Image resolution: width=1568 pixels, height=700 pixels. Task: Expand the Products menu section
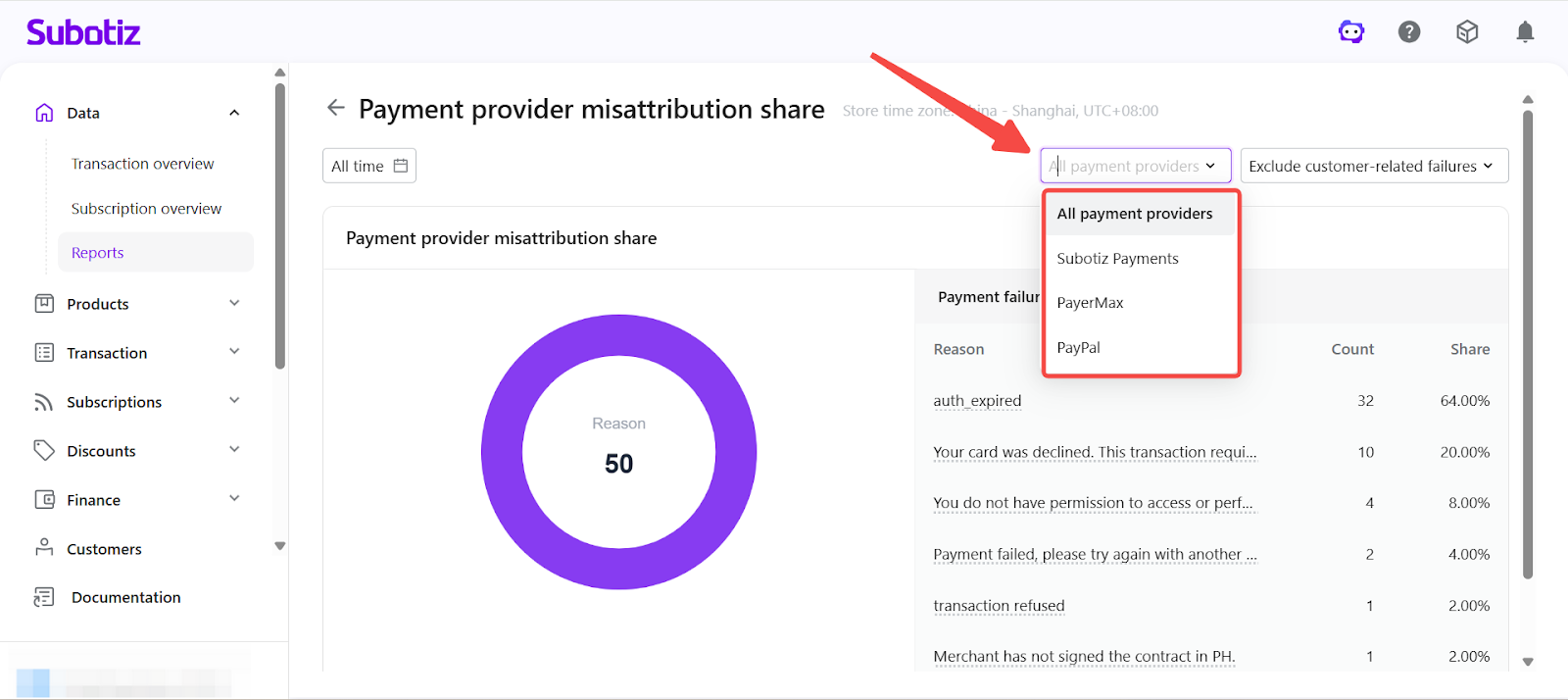pyautogui.click(x=234, y=304)
